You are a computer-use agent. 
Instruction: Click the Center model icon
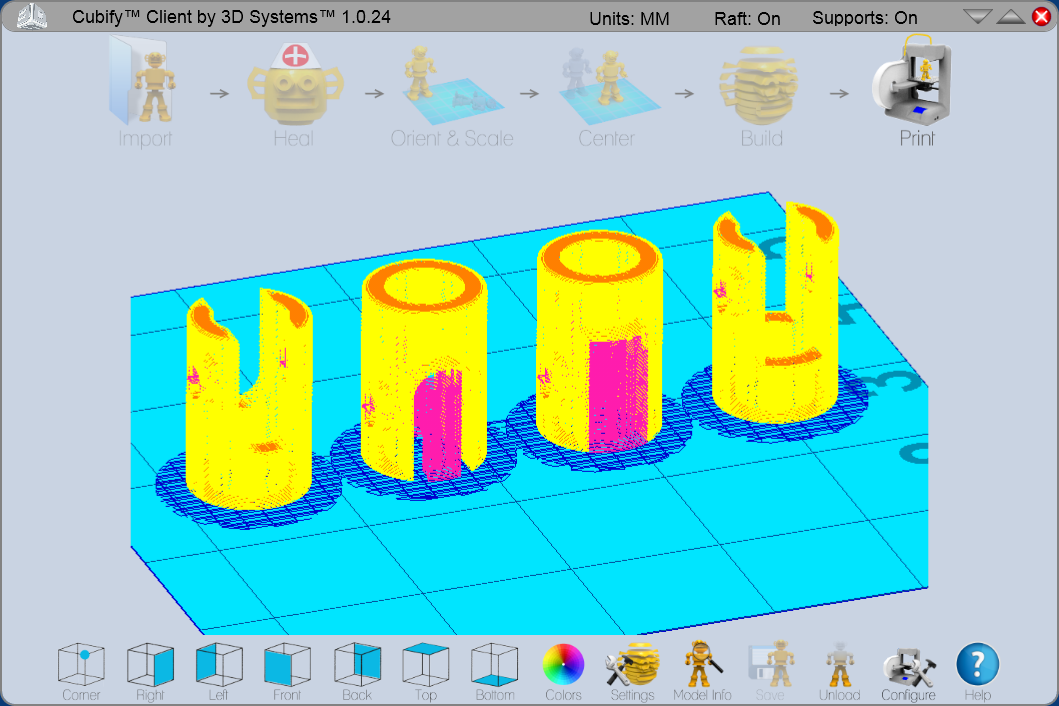(x=606, y=90)
